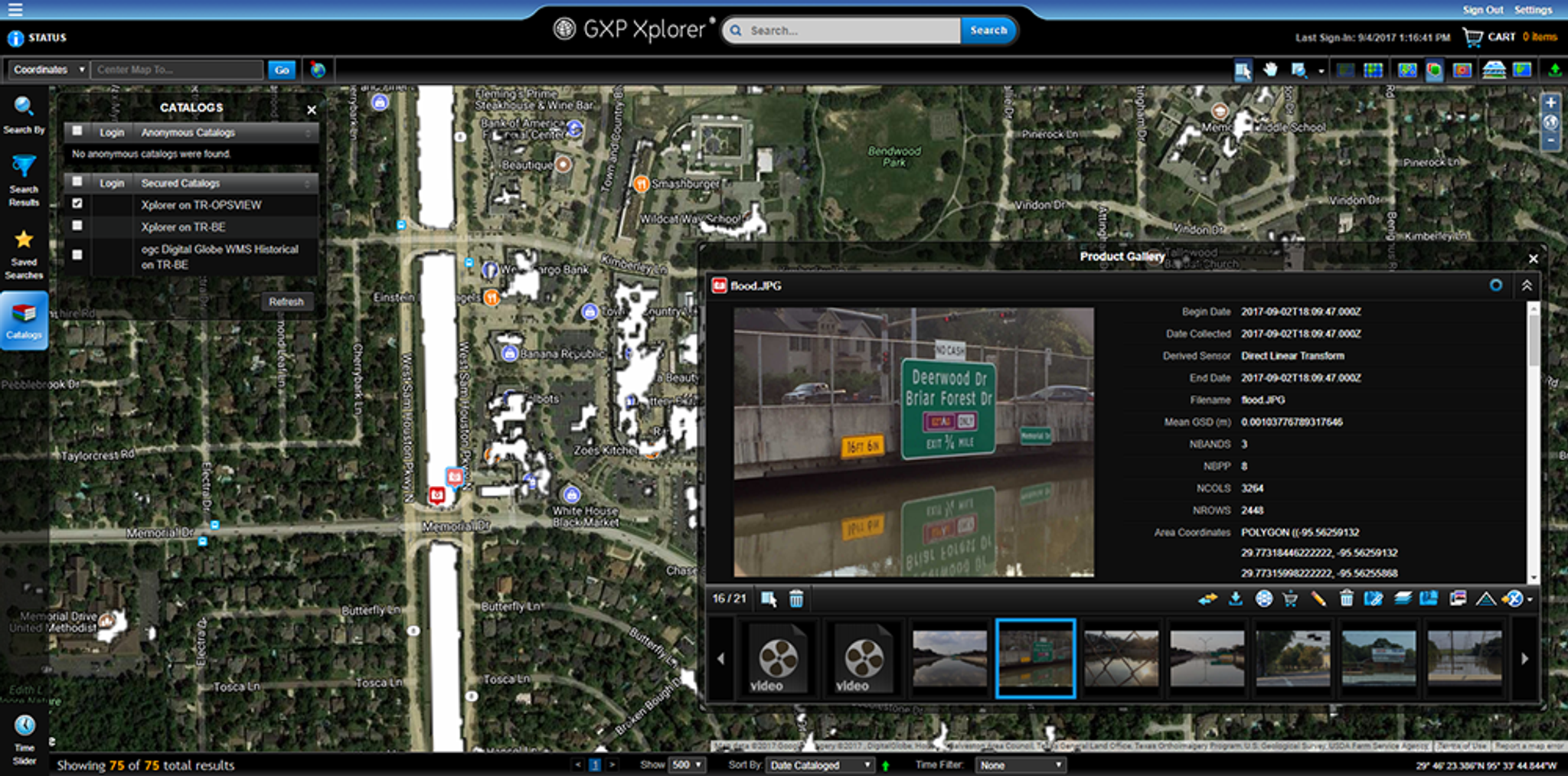
Task: Click the Go button
Action: tap(282, 70)
